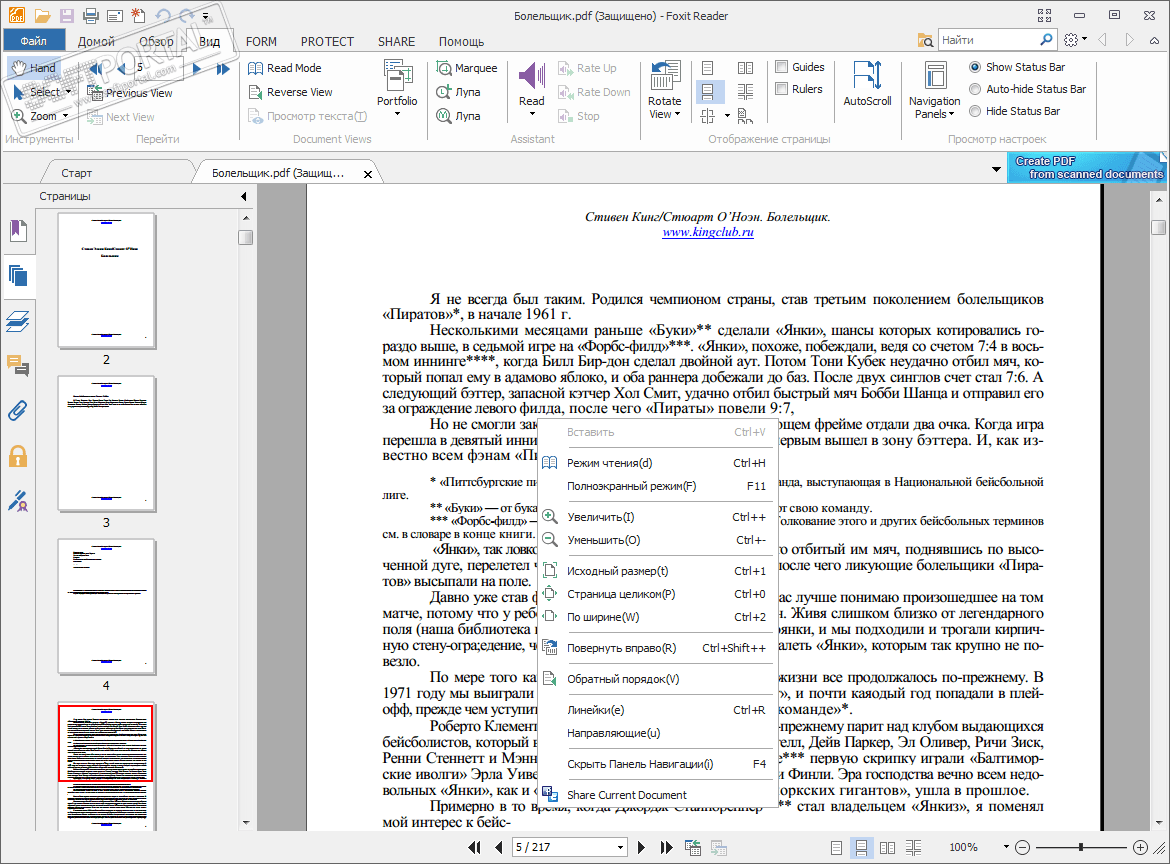The image size is (1170, 864).
Task: Enable the Rulers checkbox
Action: 782,89
